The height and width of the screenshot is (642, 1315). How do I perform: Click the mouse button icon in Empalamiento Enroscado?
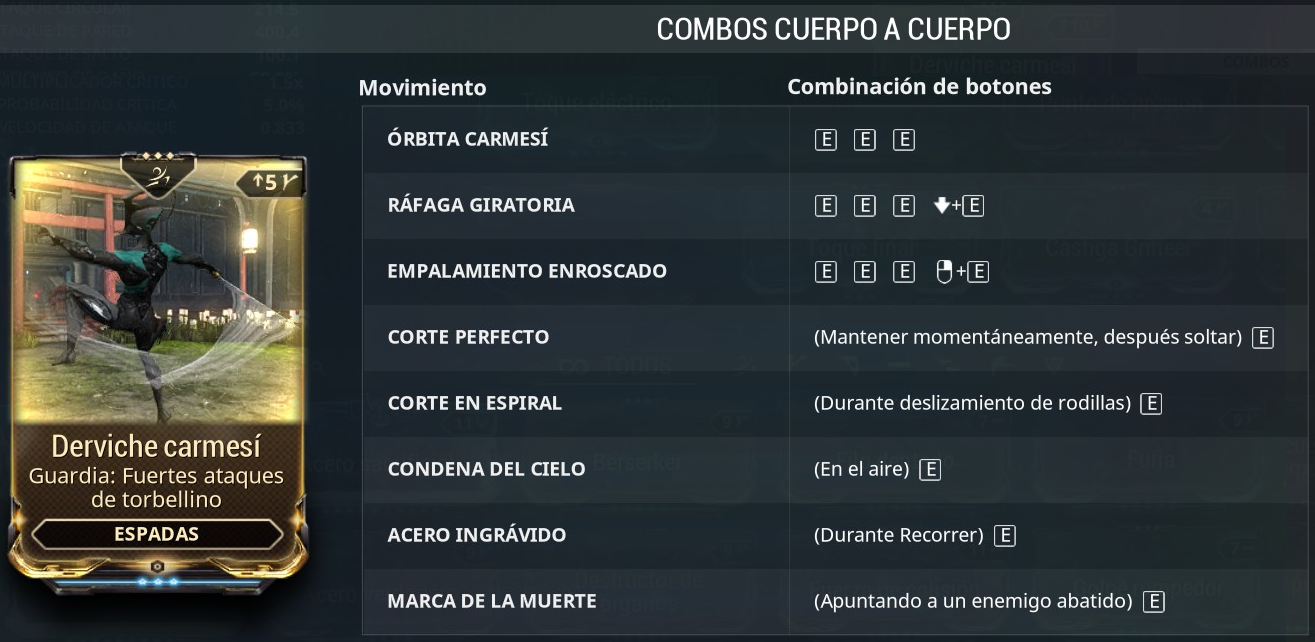tap(943, 272)
